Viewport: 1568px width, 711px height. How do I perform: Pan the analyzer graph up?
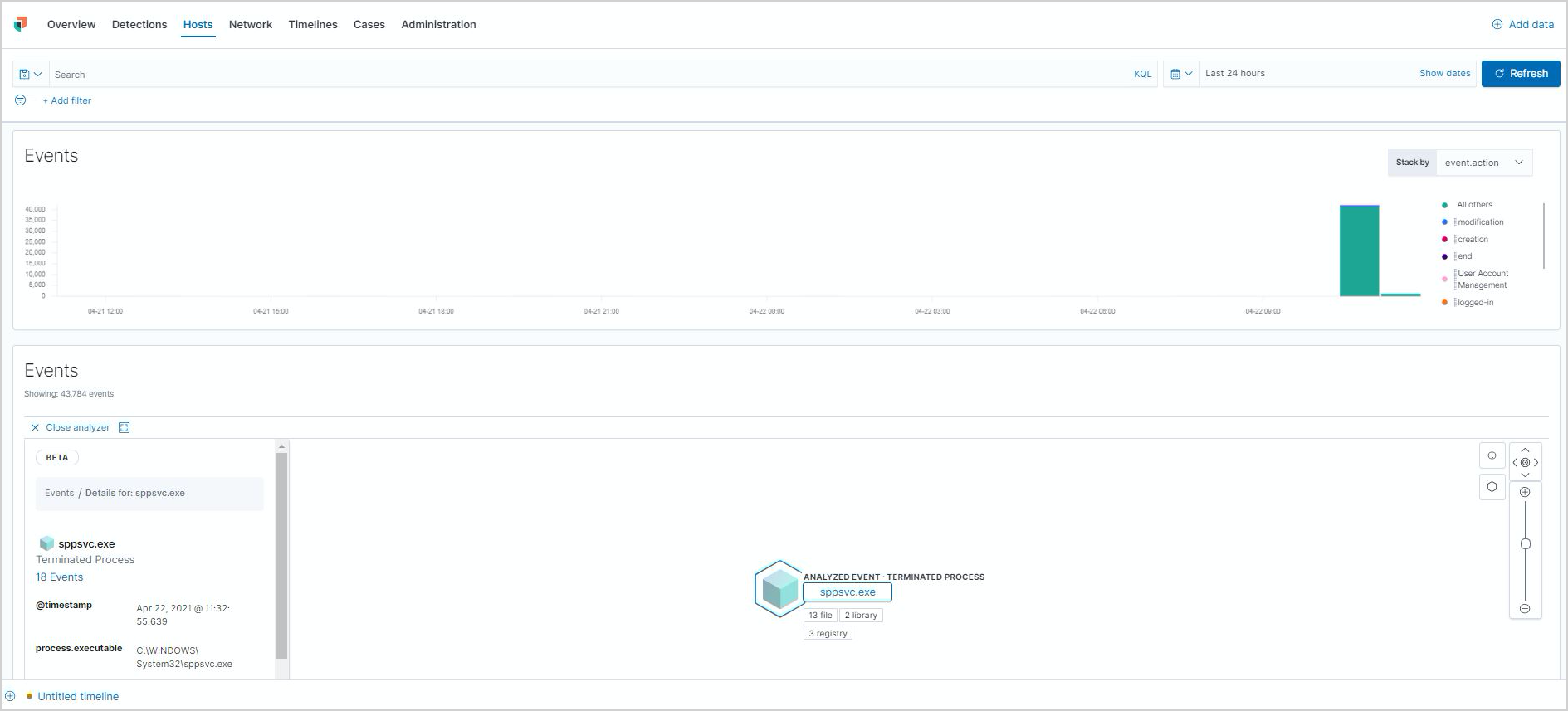coord(1525,450)
